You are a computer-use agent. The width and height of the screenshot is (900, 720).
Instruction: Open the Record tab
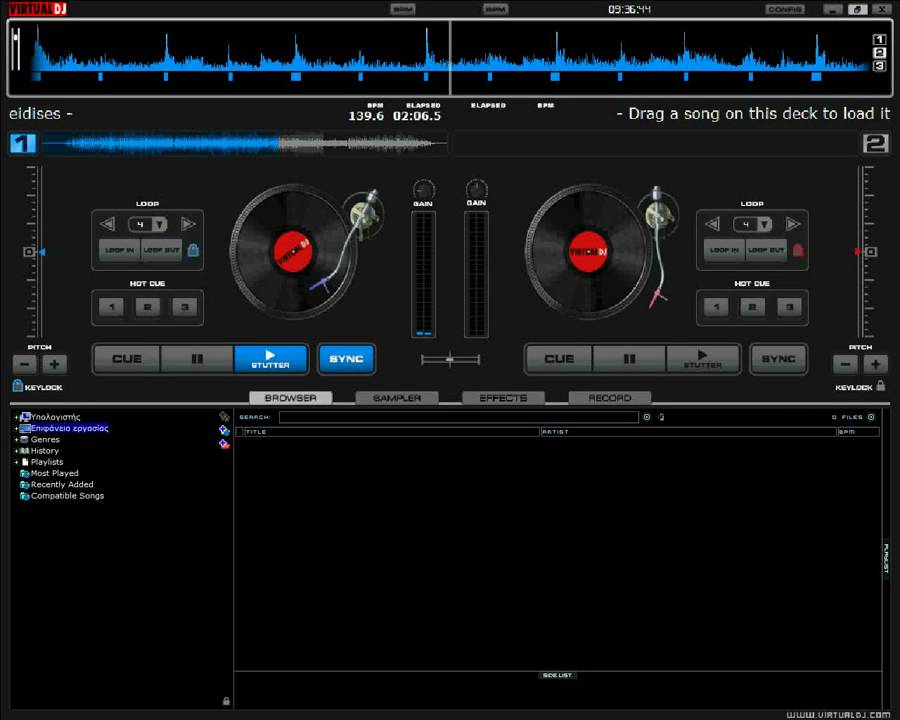[610, 398]
